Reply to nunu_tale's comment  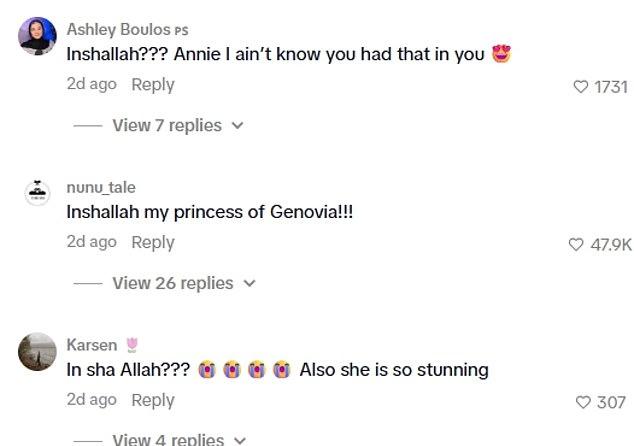click(x=153, y=242)
